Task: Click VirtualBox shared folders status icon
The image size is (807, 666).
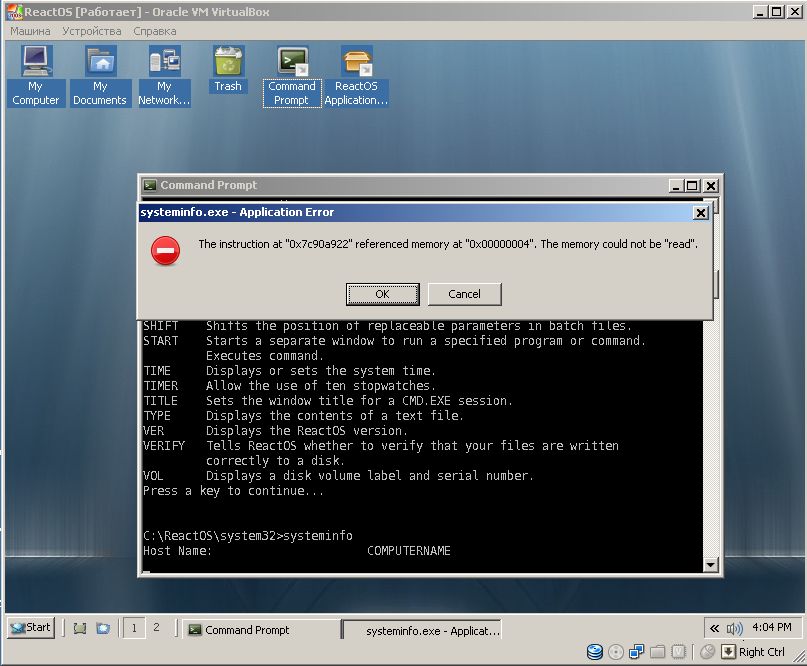Action: tap(657, 652)
